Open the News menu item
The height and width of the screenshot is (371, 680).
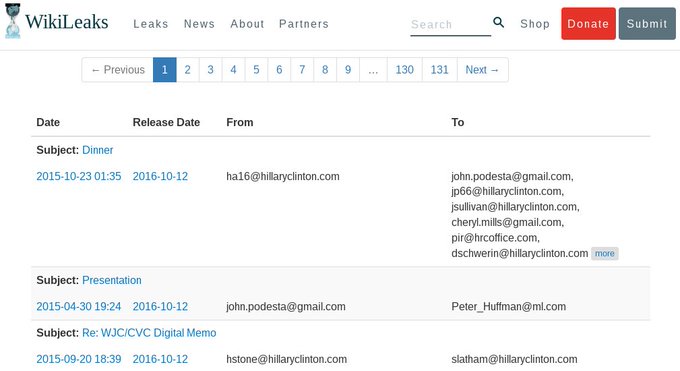pyautogui.click(x=199, y=24)
